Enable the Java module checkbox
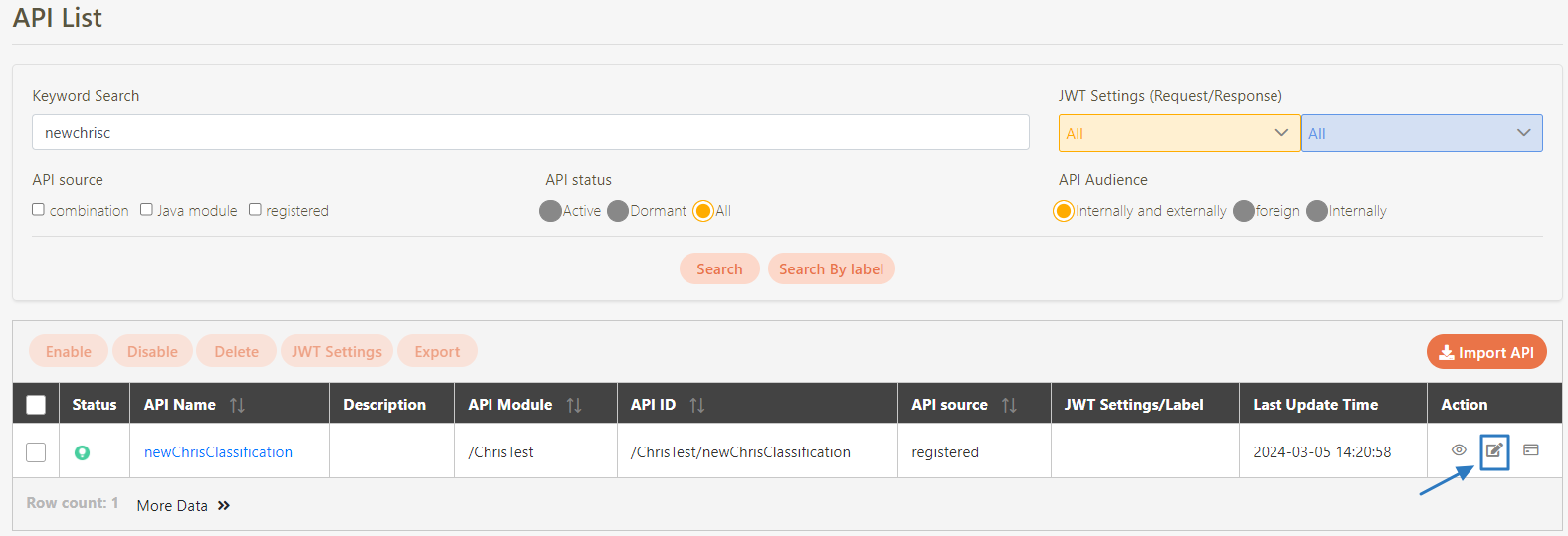The height and width of the screenshot is (536, 1568). tap(146, 210)
